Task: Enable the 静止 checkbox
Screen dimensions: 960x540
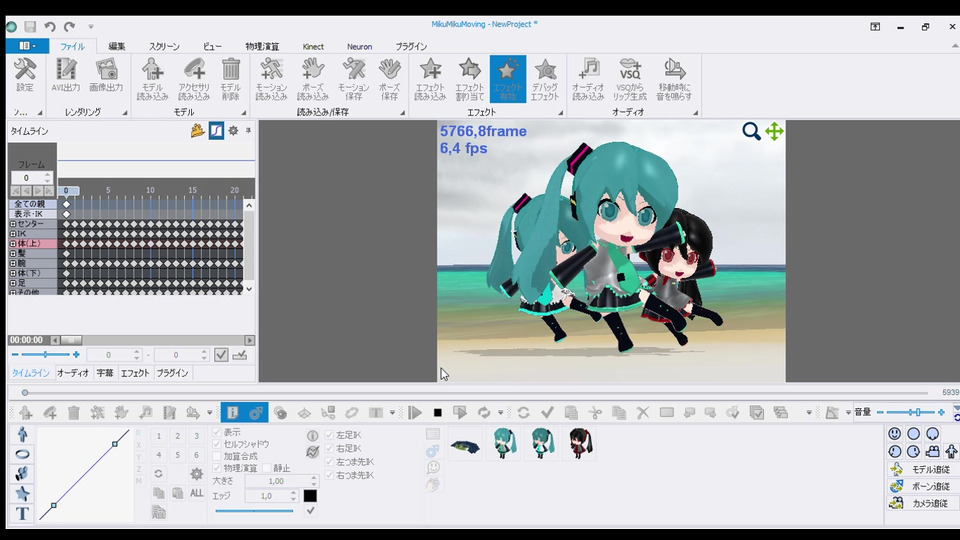Action: click(x=267, y=468)
